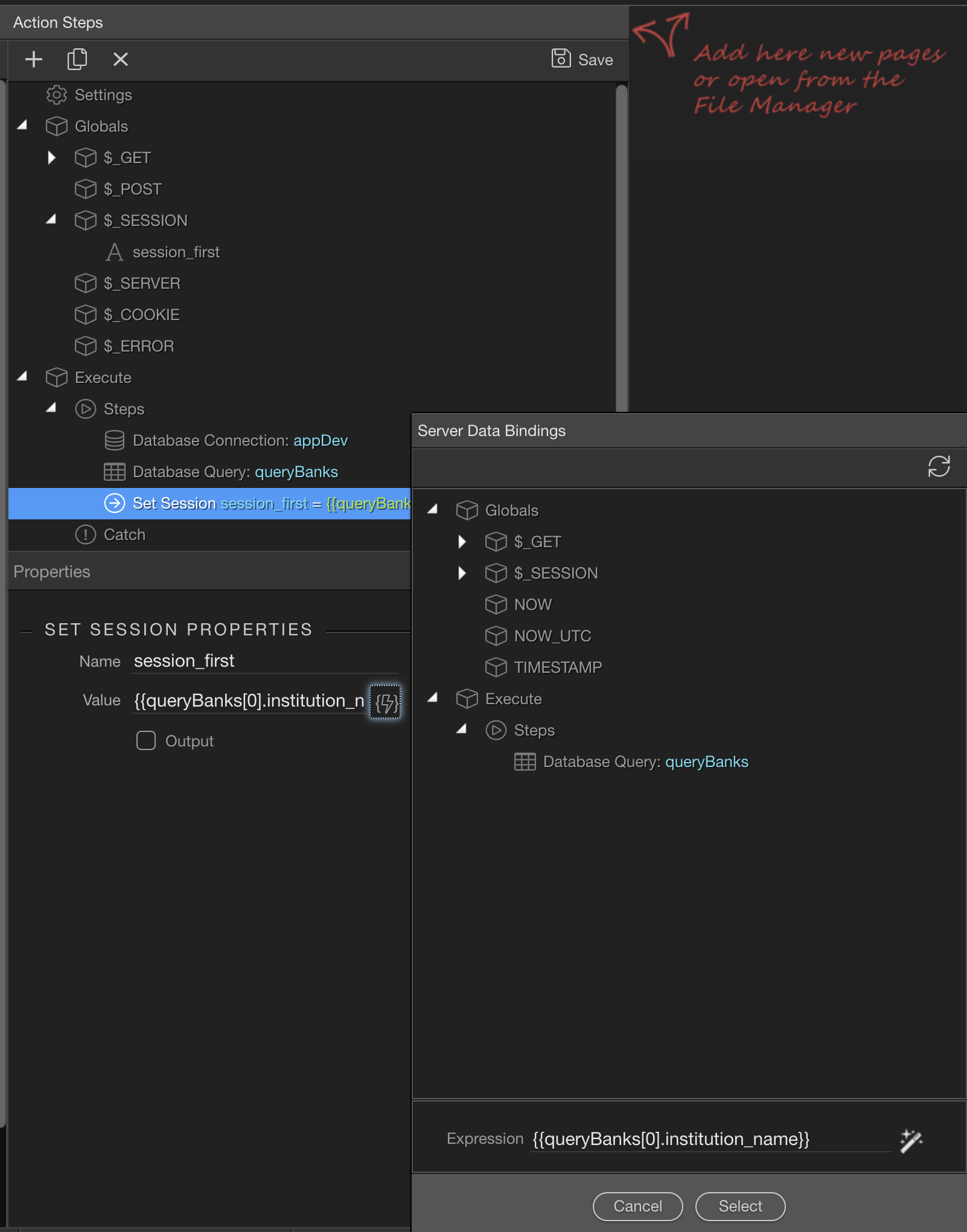Screen dimensions: 967x1232
Task: Select Database Query queryBanks in bindings tree
Action: [x=631, y=762]
